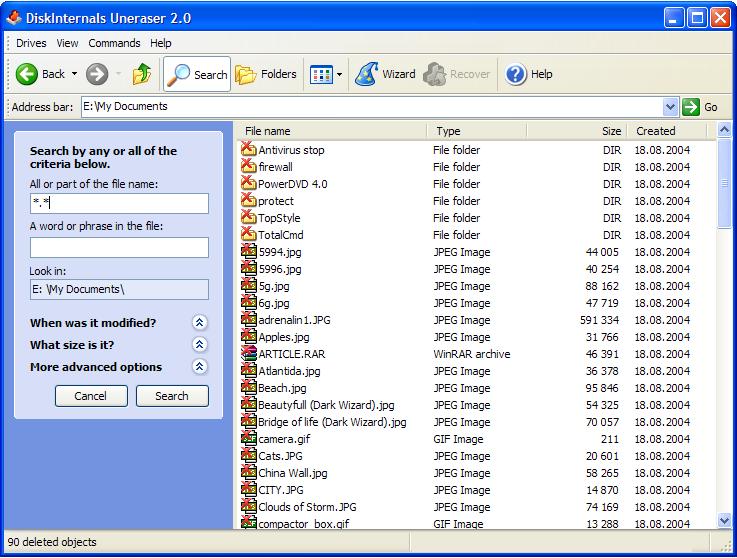Expand More advanced options section
The image size is (737, 558).
click(x=199, y=367)
